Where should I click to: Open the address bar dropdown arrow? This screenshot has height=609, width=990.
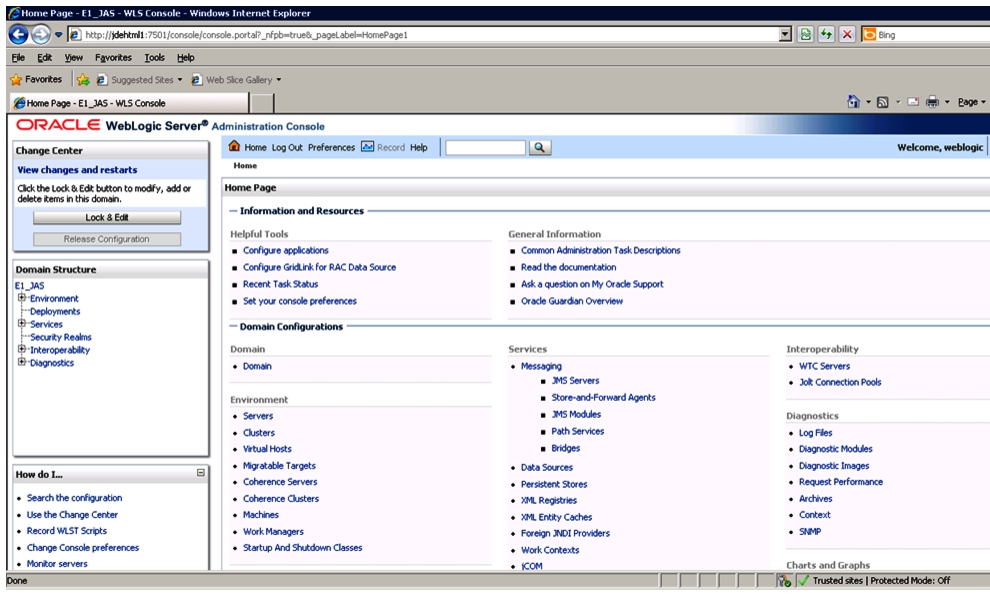tap(785, 35)
